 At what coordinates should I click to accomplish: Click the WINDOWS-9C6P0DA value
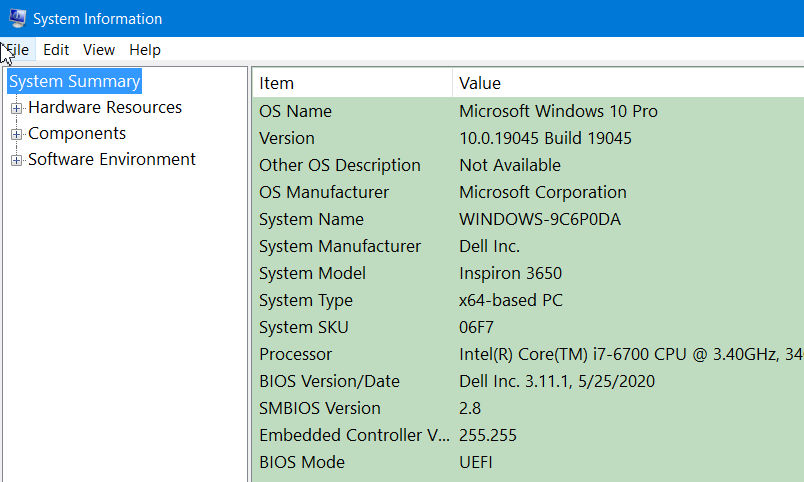[x=540, y=219]
